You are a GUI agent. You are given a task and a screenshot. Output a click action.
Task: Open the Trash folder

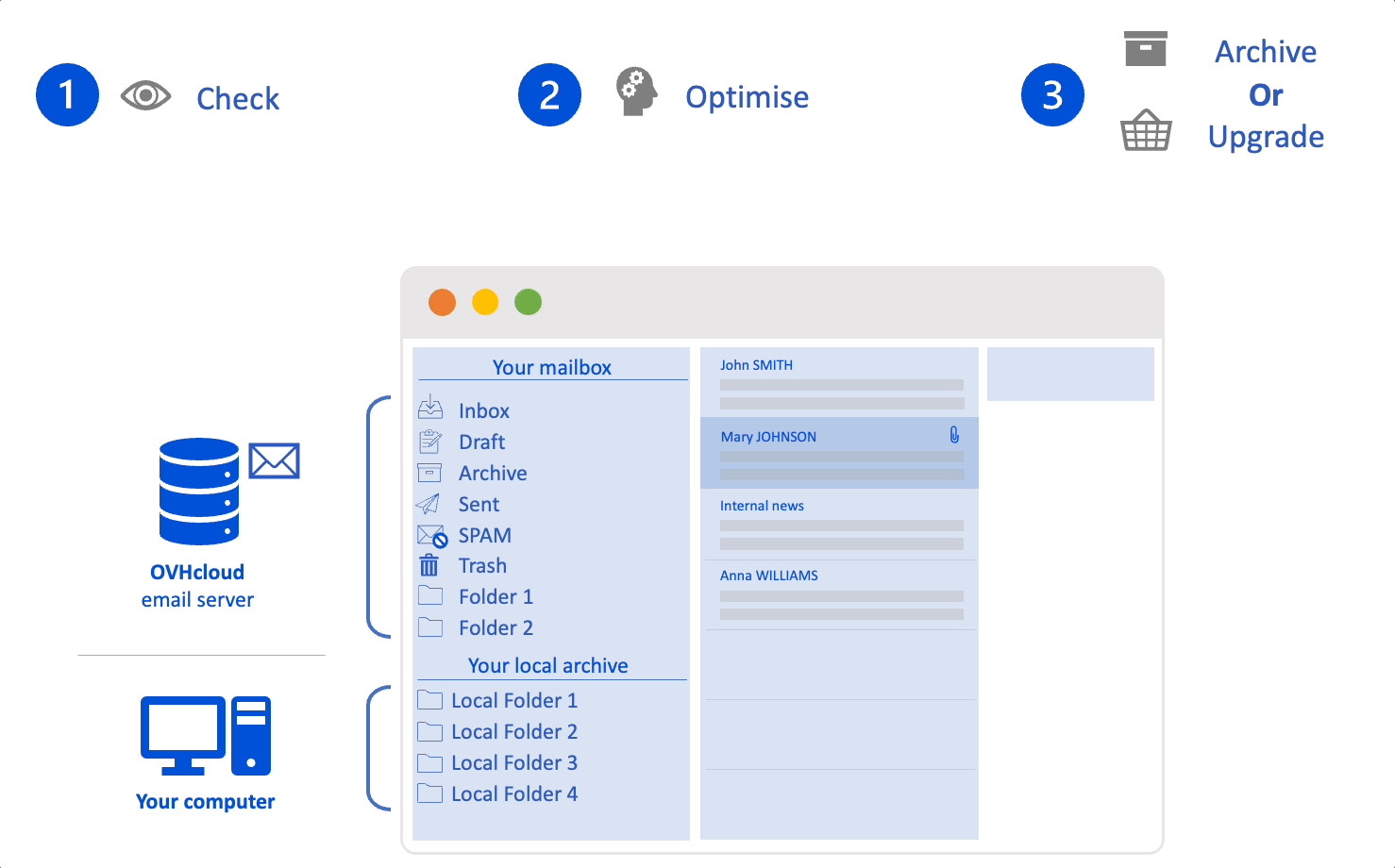point(482,566)
